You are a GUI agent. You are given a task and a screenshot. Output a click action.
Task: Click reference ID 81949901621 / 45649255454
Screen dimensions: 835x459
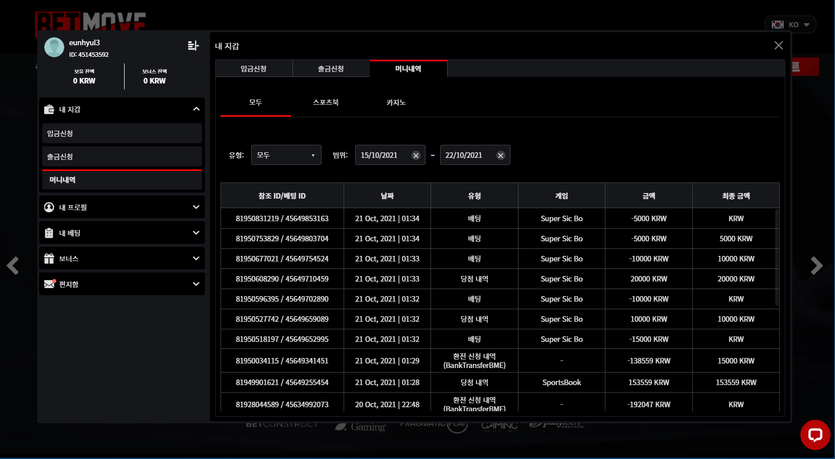coord(282,382)
